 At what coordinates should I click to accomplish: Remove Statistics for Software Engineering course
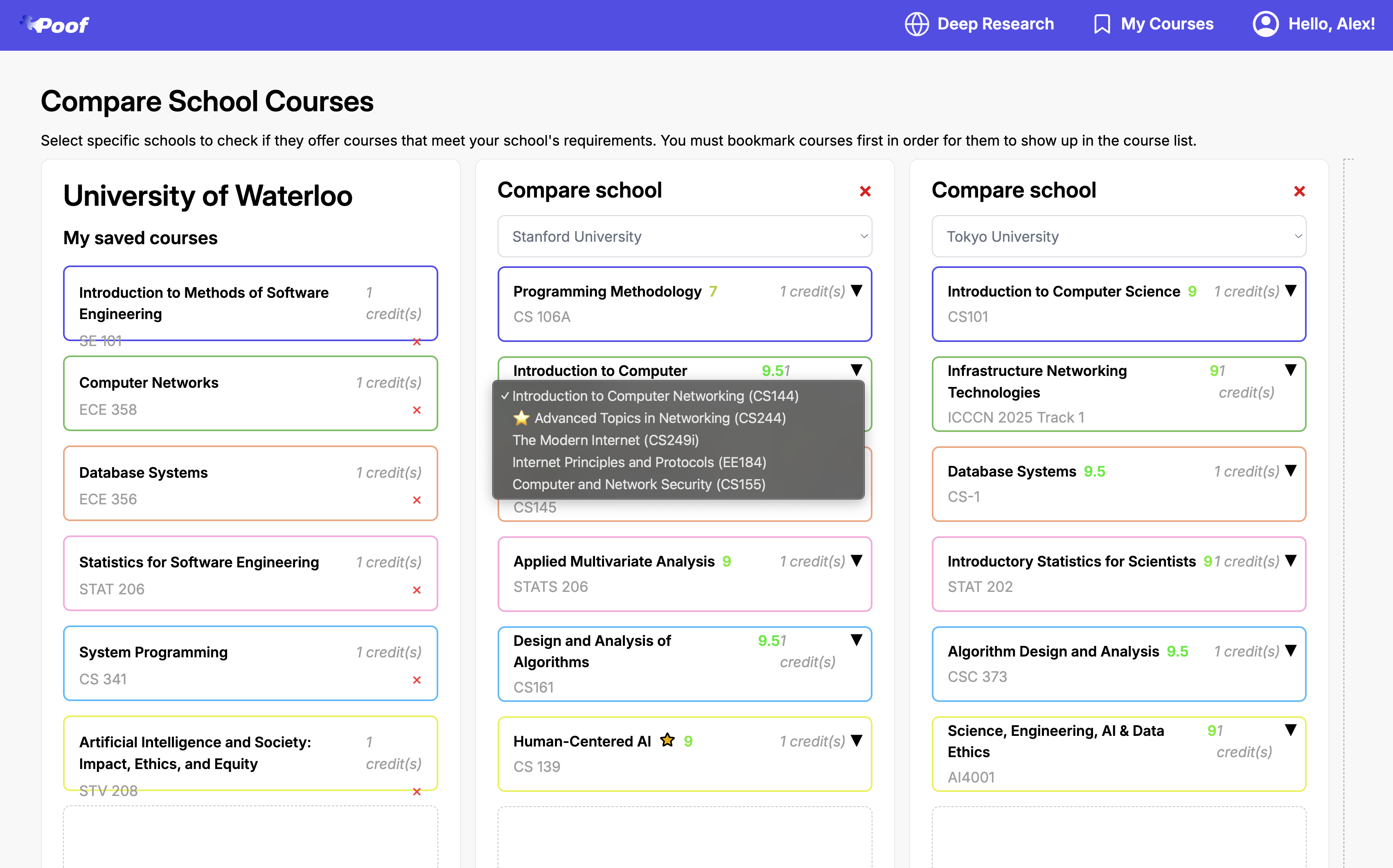pos(417,590)
